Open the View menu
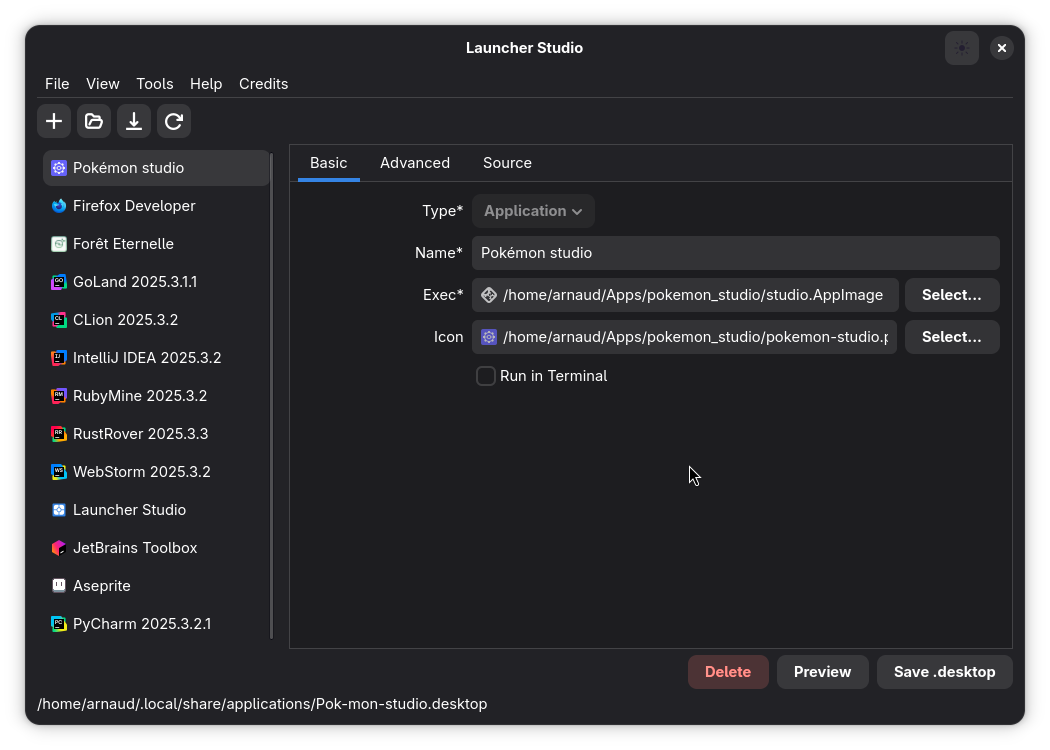Screen dimensions: 1050x750 click(x=102, y=84)
